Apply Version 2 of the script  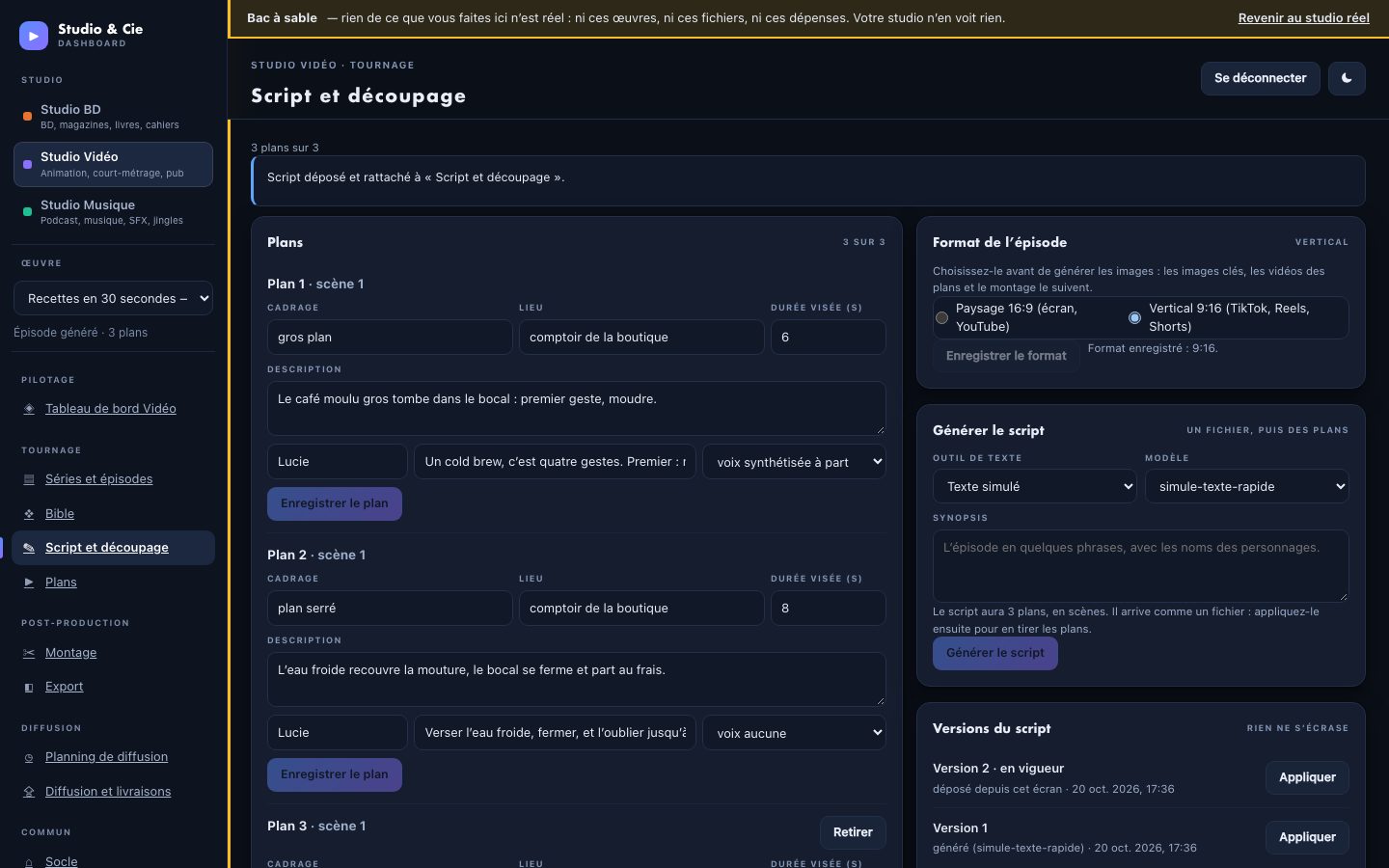click(x=1307, y=777)
